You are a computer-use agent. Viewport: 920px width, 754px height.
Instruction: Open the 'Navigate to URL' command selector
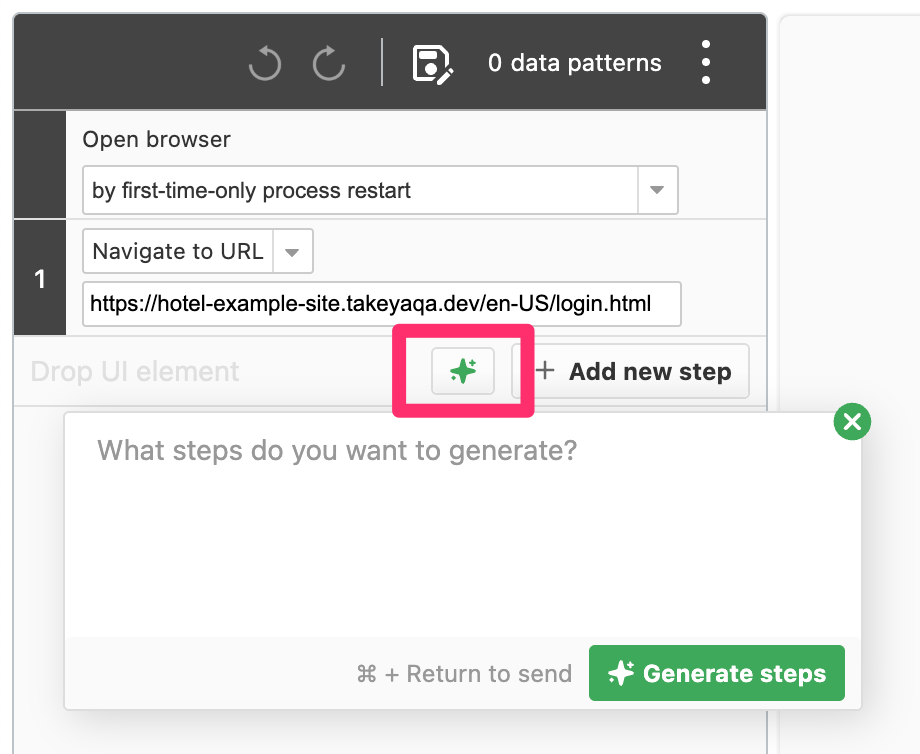198,251
